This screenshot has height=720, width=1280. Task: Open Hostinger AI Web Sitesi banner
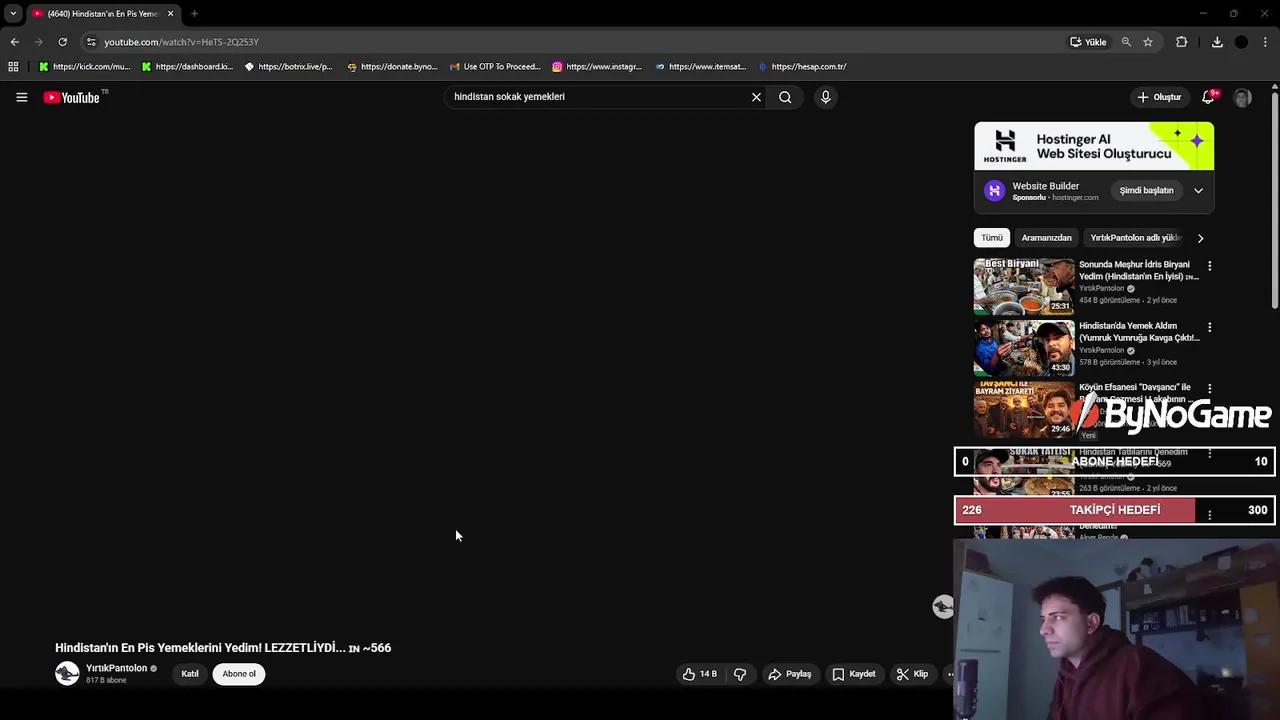click(x=1094, y=146)
